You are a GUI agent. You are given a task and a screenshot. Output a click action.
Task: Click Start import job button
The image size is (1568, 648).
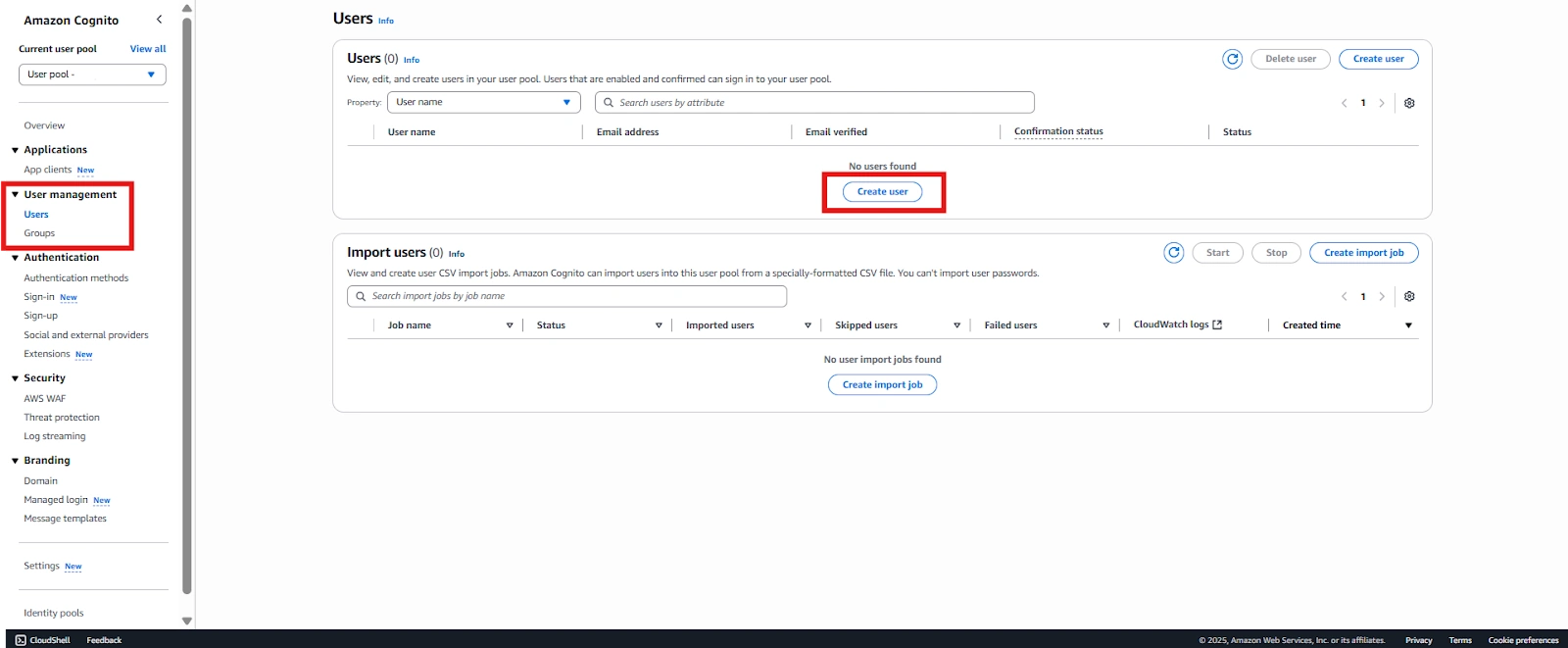[1217, 253]
